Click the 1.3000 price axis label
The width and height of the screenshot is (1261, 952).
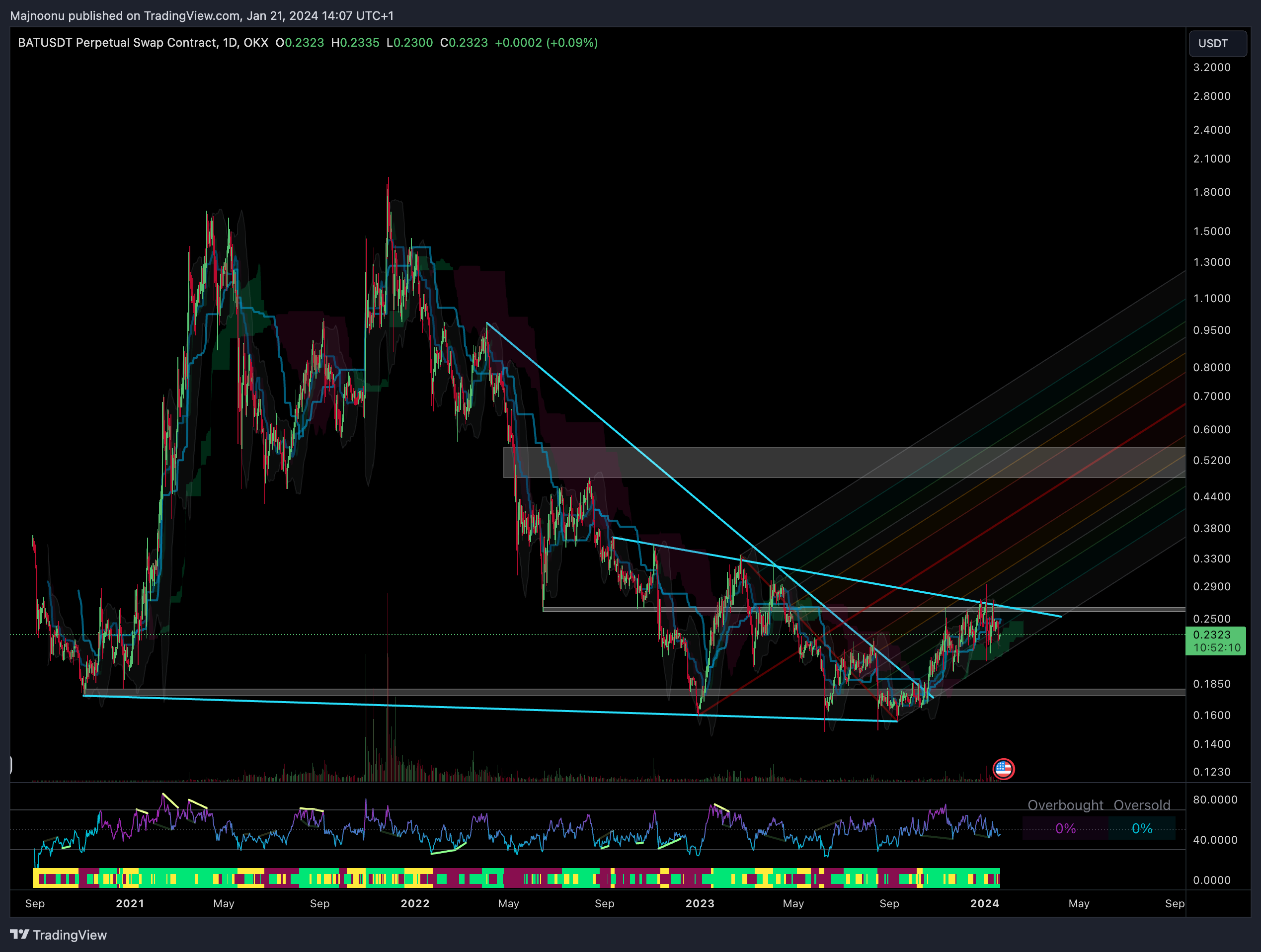click(1212, 262)
